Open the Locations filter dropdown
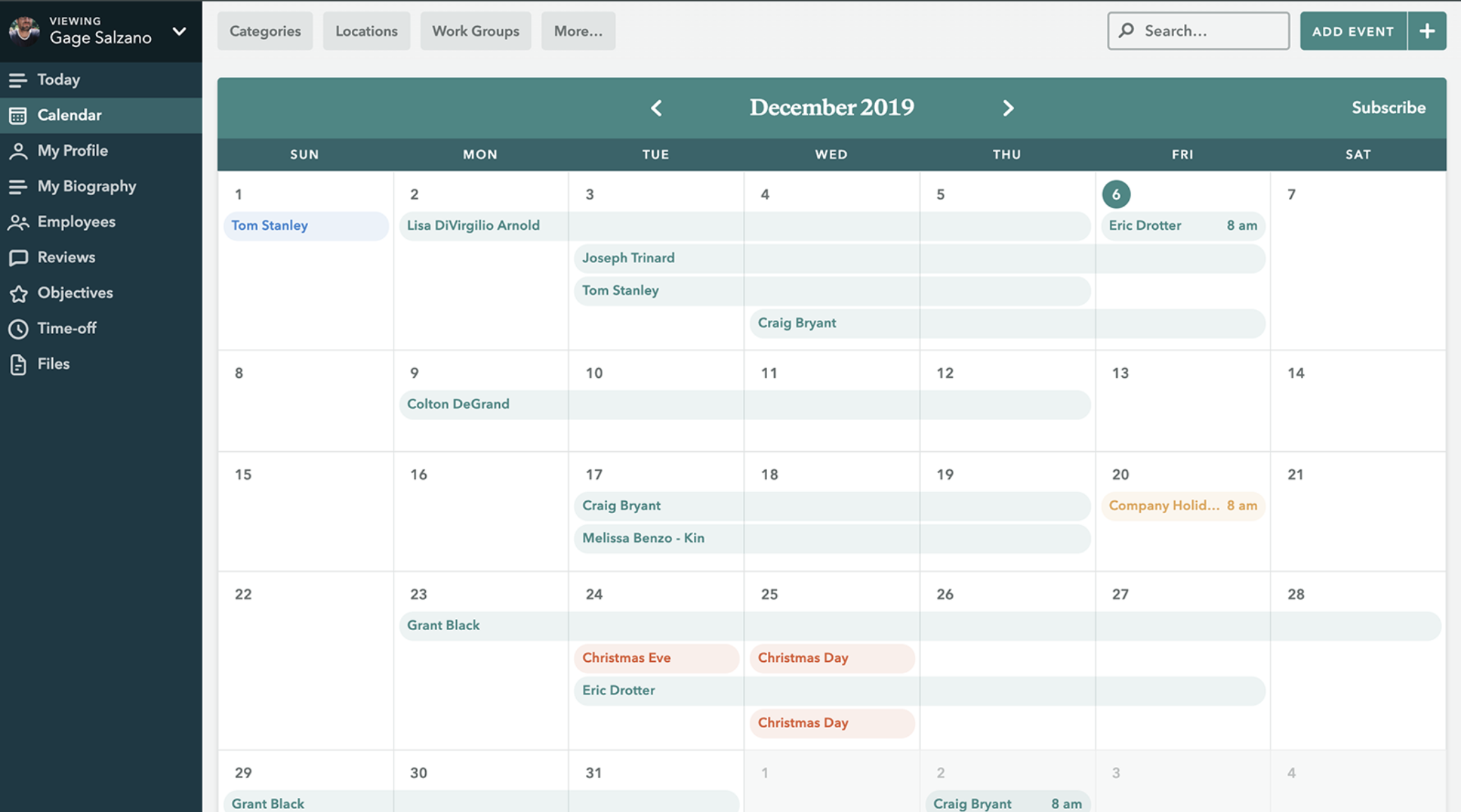Image resolution: width=1461 pixels, height=812 pixels. pos(366,31)
